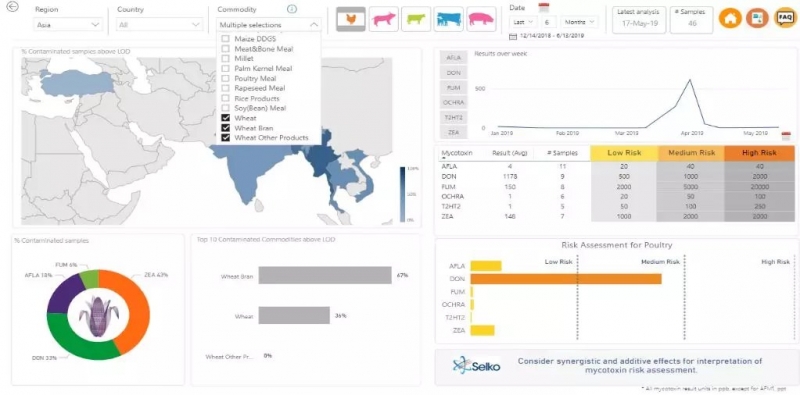Click the High Risk column header
The width and height of the screenshot is (800, 395).
(759, 153)
